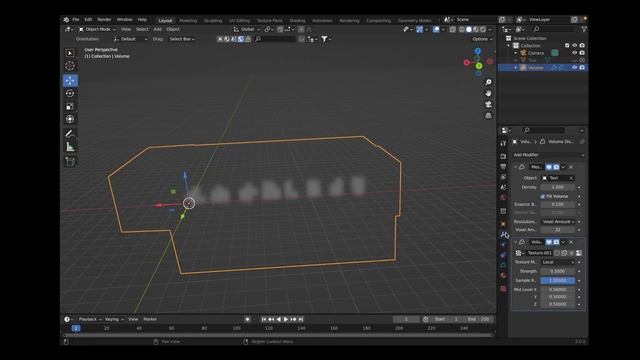This screenshot has height=360, width=640.
Task: Open the Options dropdown
Action: tap(482, 39)
